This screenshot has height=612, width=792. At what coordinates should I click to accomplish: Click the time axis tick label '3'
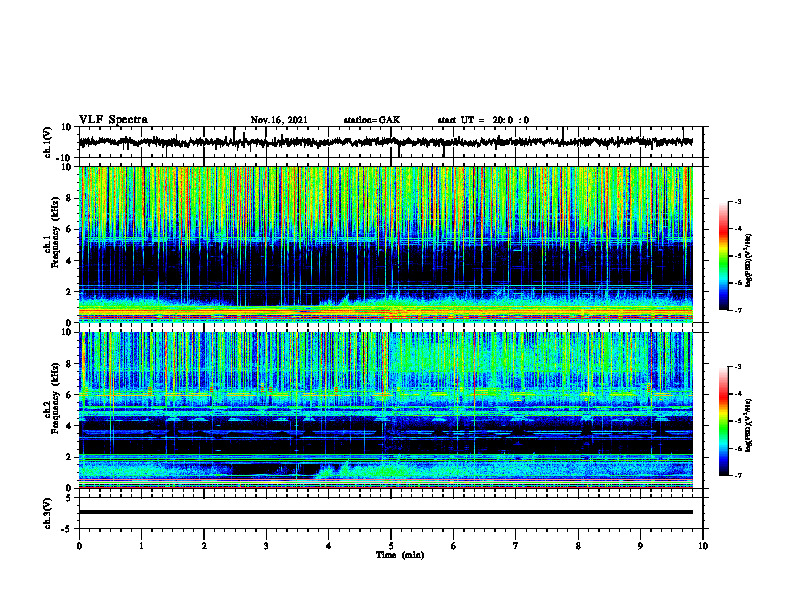(266, 546)
